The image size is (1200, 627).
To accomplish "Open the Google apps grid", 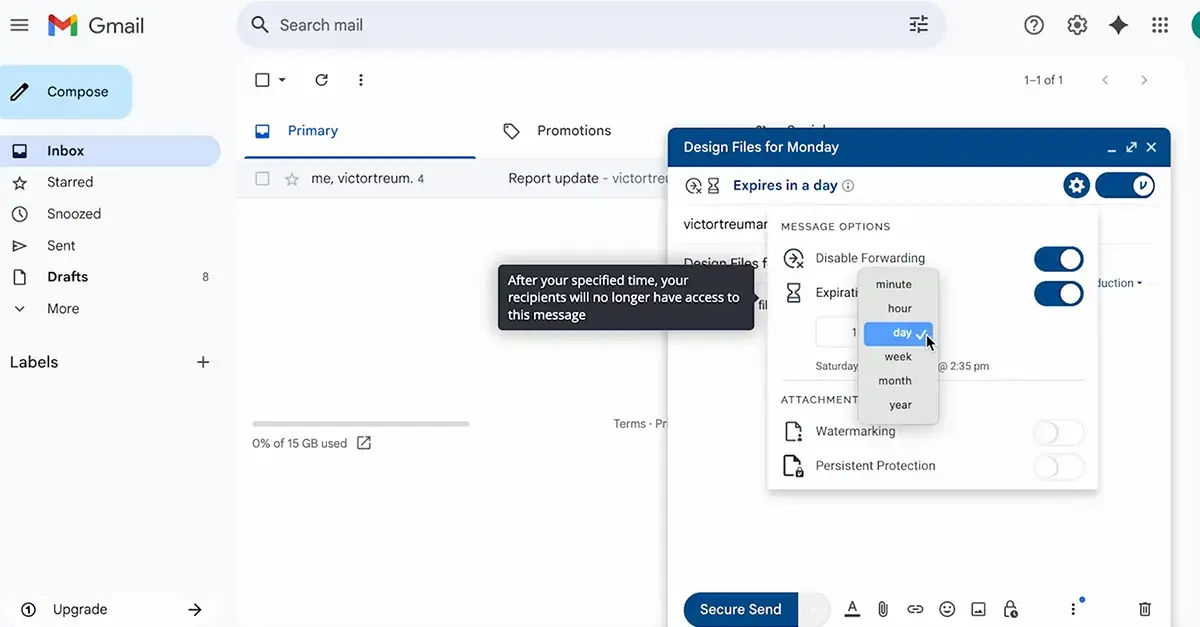I will coord(1160,25).
